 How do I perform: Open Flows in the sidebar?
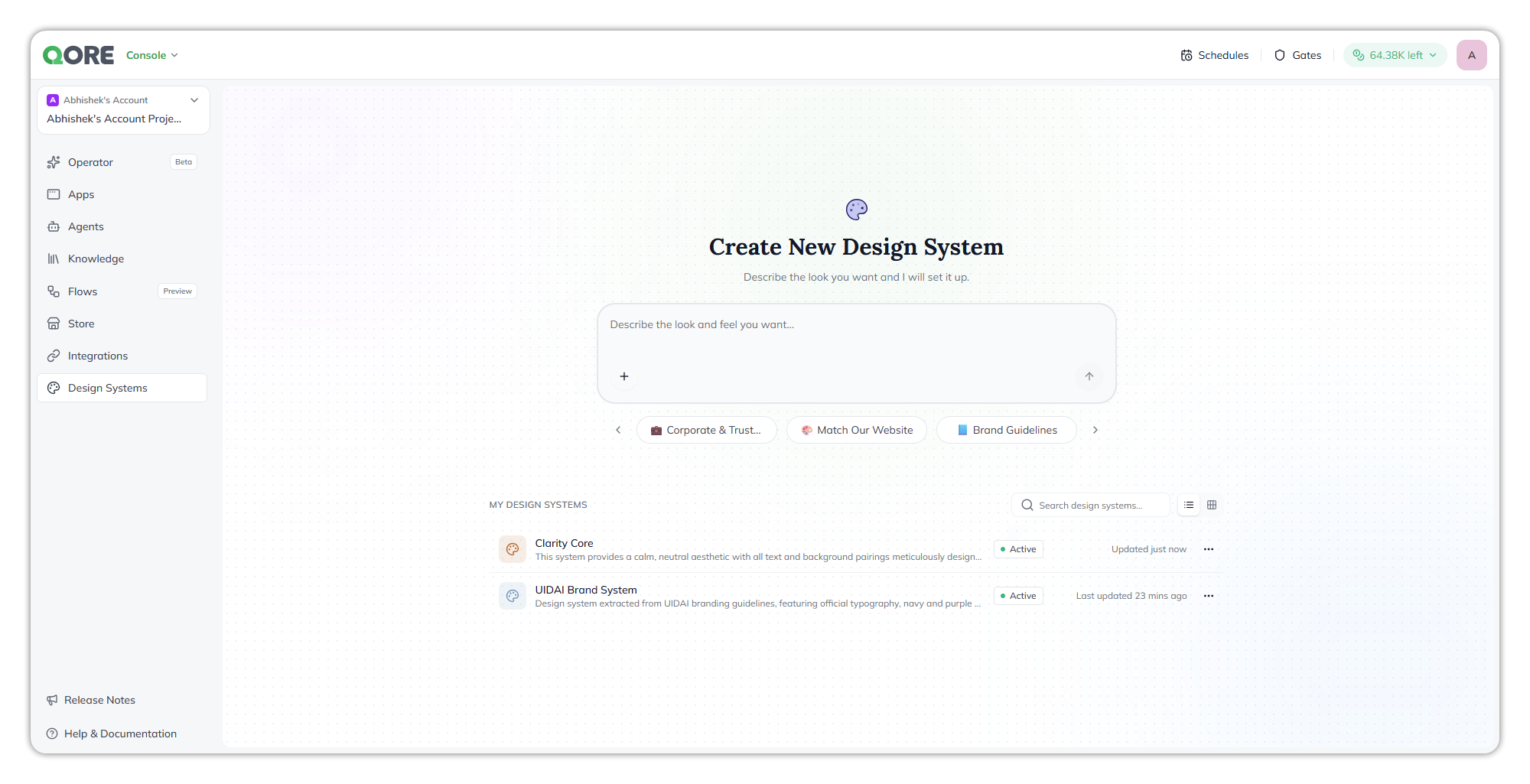coord(122,291)
